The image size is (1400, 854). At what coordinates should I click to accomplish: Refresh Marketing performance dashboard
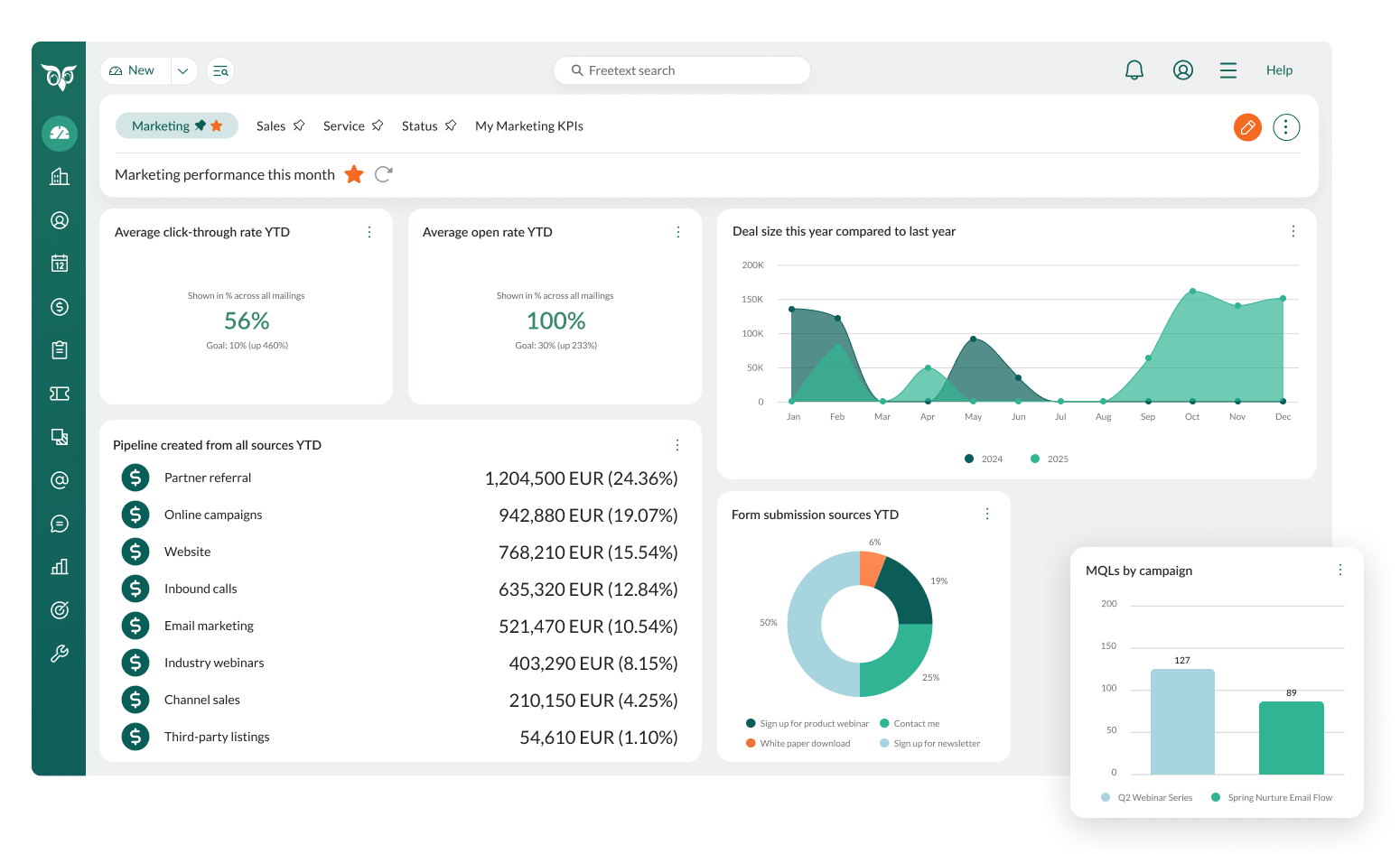384,174
